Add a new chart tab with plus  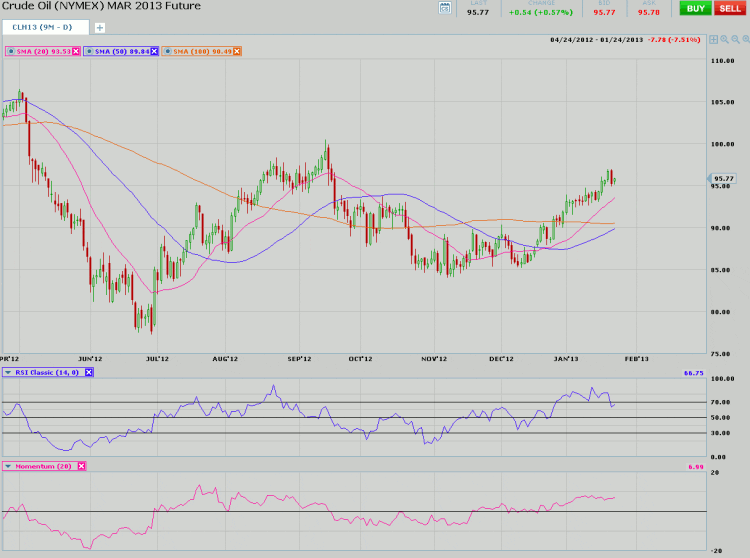point(99,27)
